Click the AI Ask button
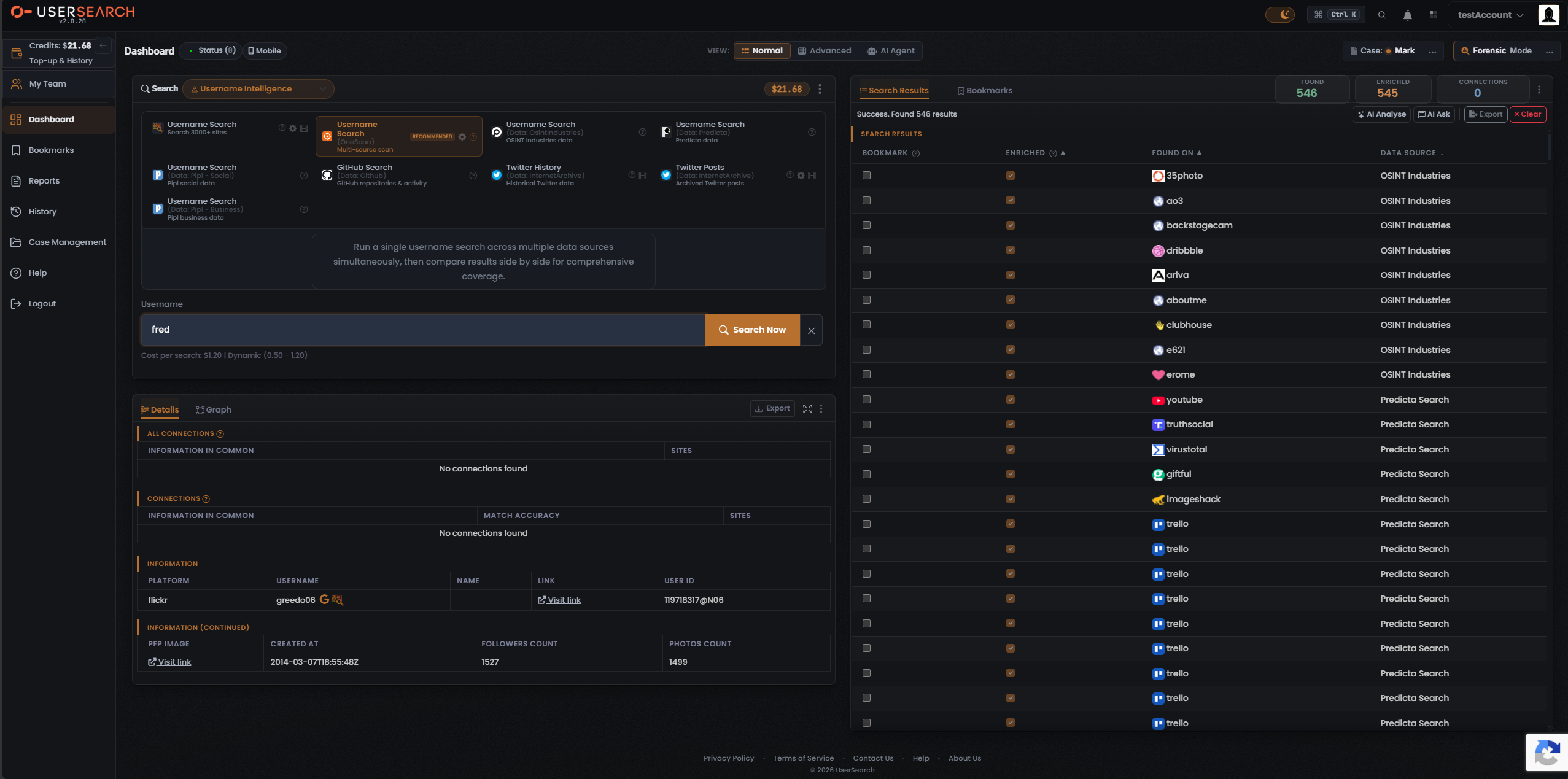This screenshot has height=779, width=1568. coord(1434,114)
